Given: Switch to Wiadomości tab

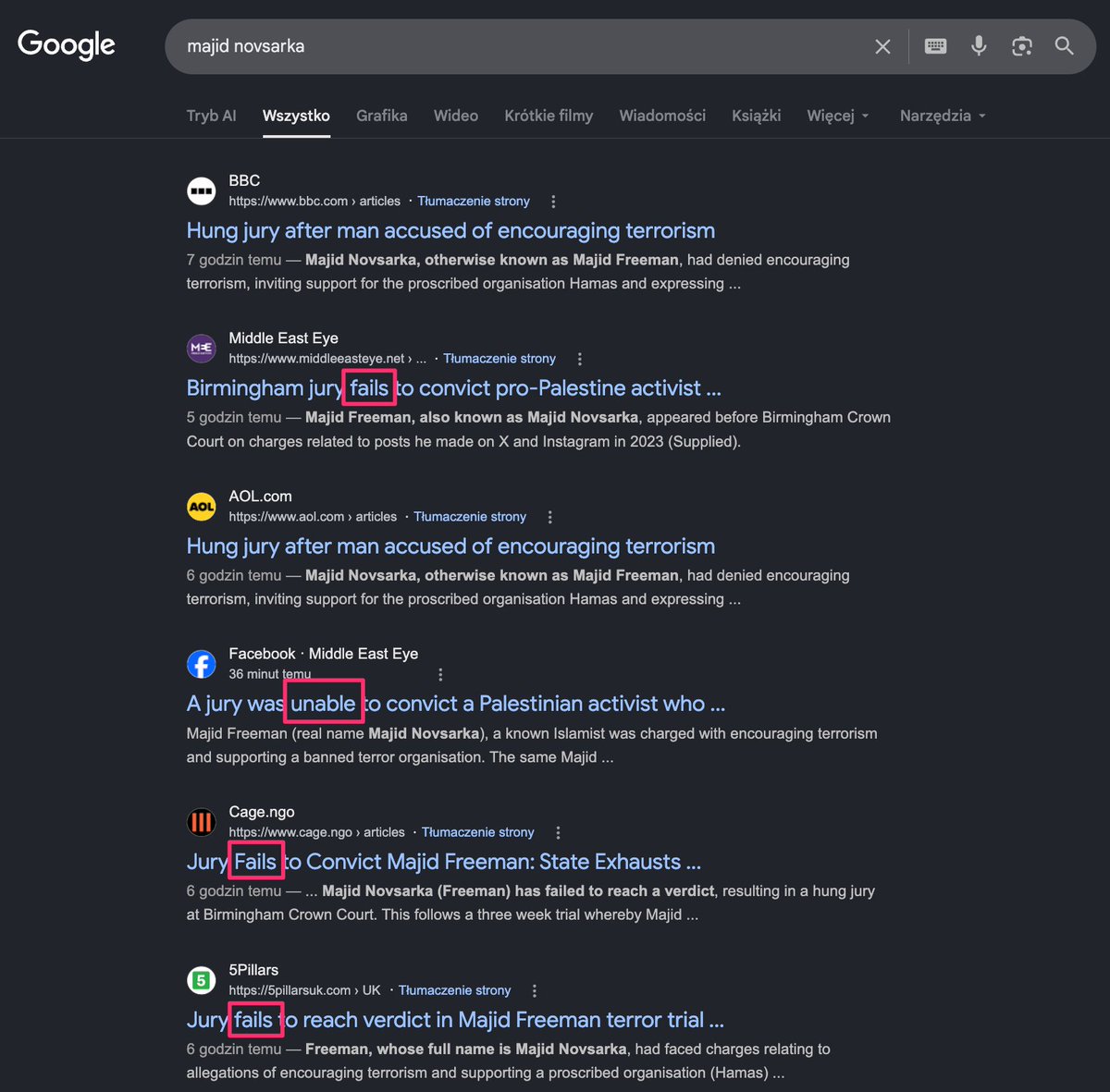Looking at the screenshot, I should tap(662, 116).
